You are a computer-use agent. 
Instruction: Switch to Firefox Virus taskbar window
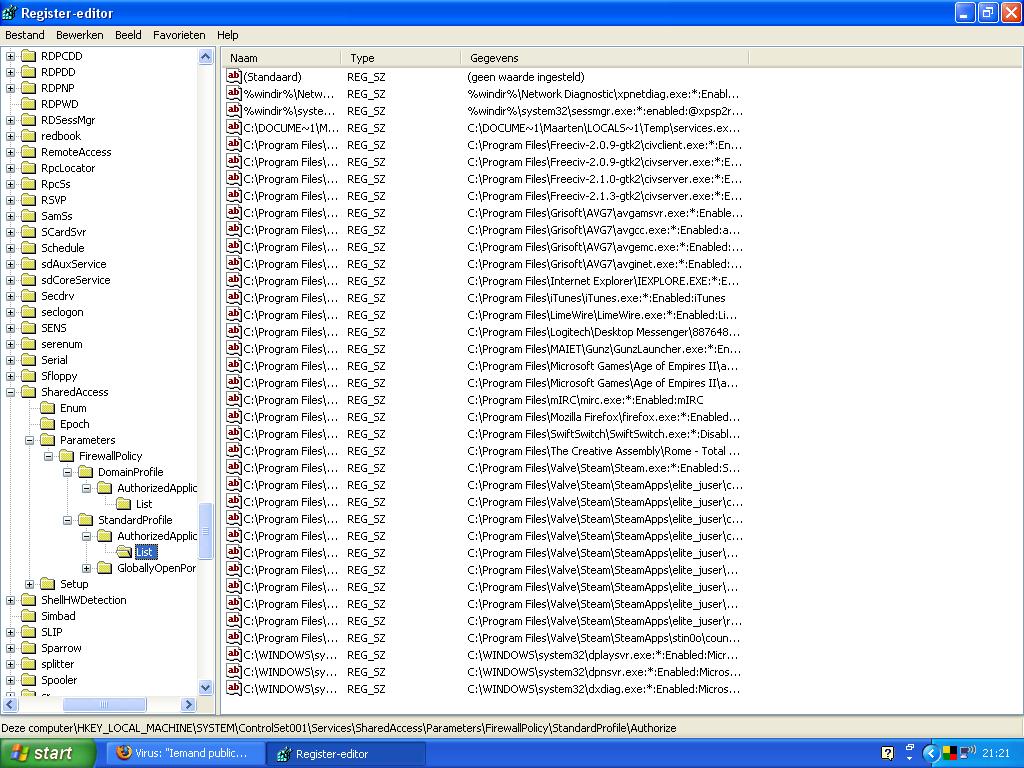[184, 754]
